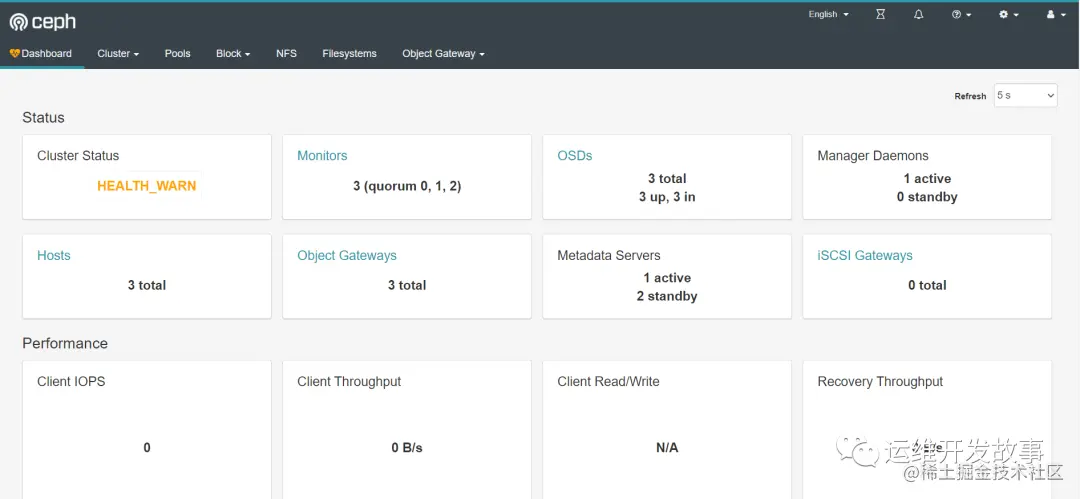Open the English language dropdown
This screenshot has height=499, width=1080.
829,14
